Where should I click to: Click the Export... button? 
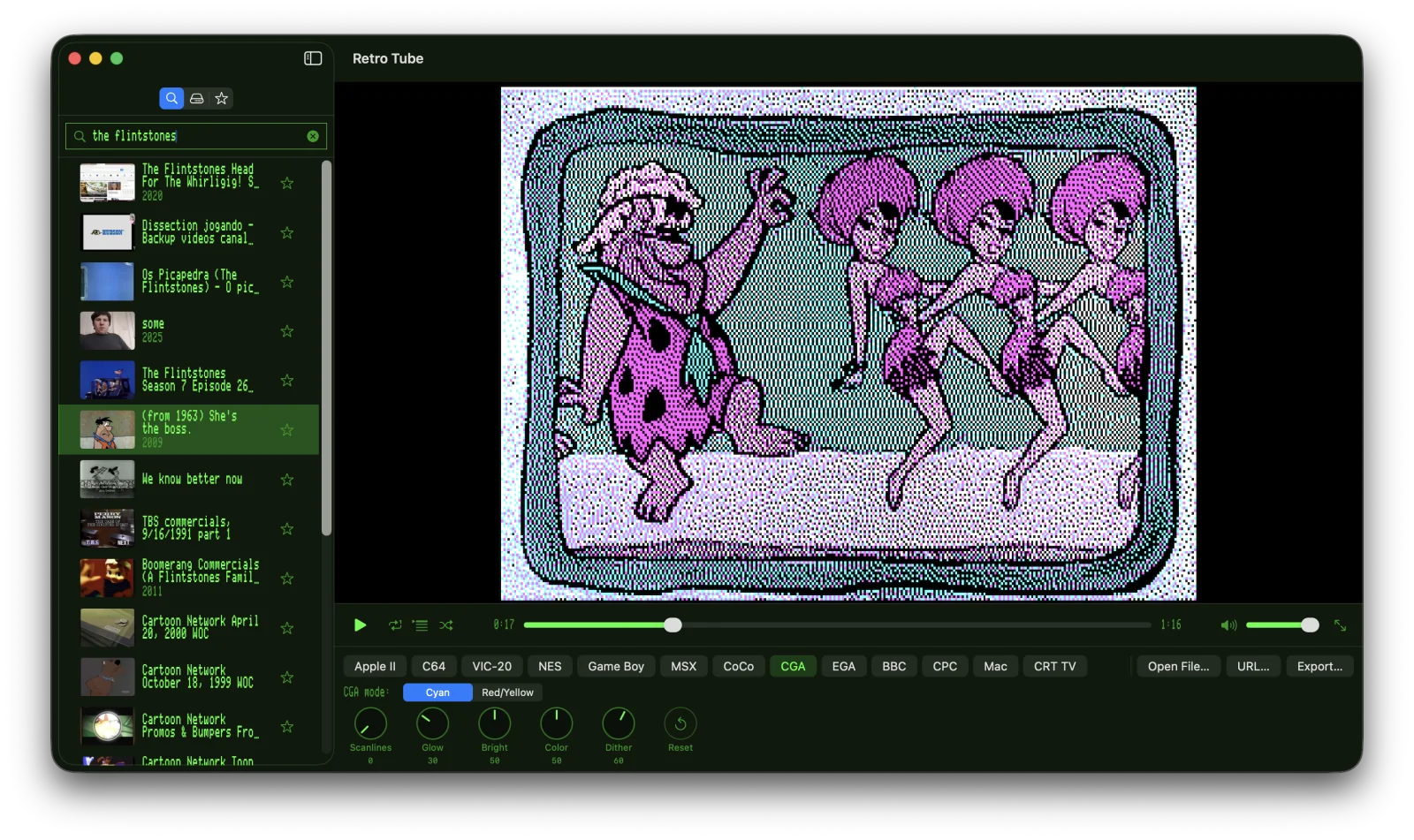(x=1319, y=666)
